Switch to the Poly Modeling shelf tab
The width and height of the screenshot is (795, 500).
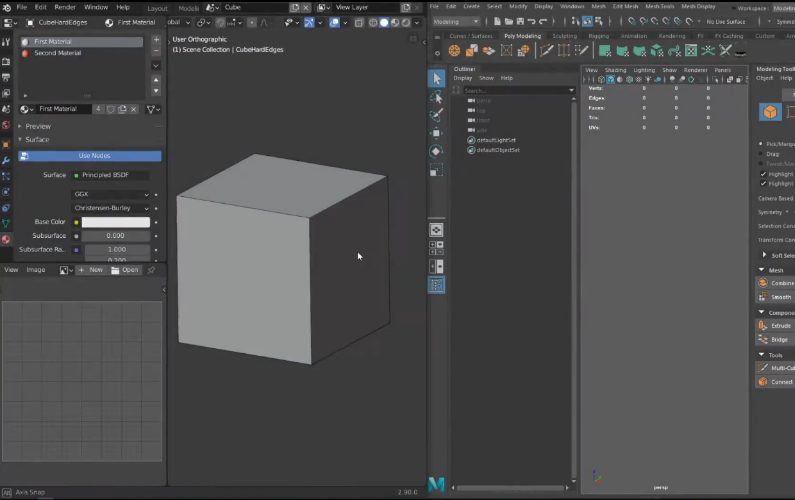pos(522,36)
